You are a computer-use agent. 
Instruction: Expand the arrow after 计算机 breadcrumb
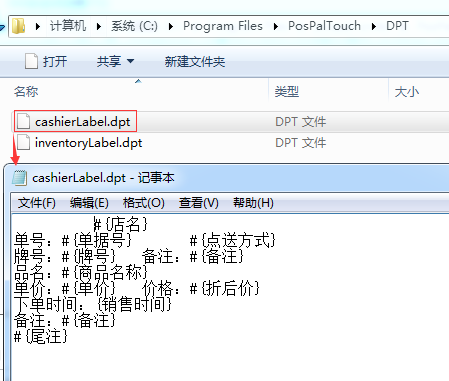tap(99, 26)
